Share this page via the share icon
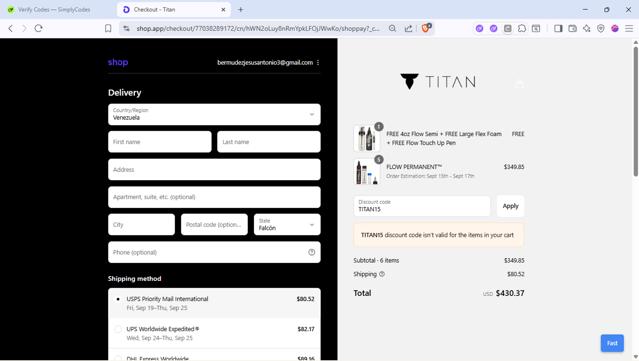This screenshot has width=639, height=361. pos(408,28)
